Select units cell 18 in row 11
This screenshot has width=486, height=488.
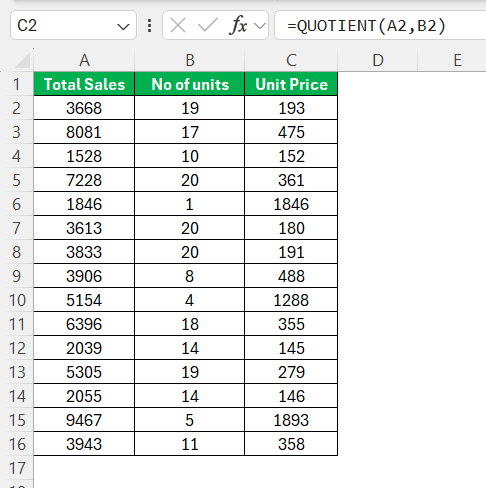point(190,324)
